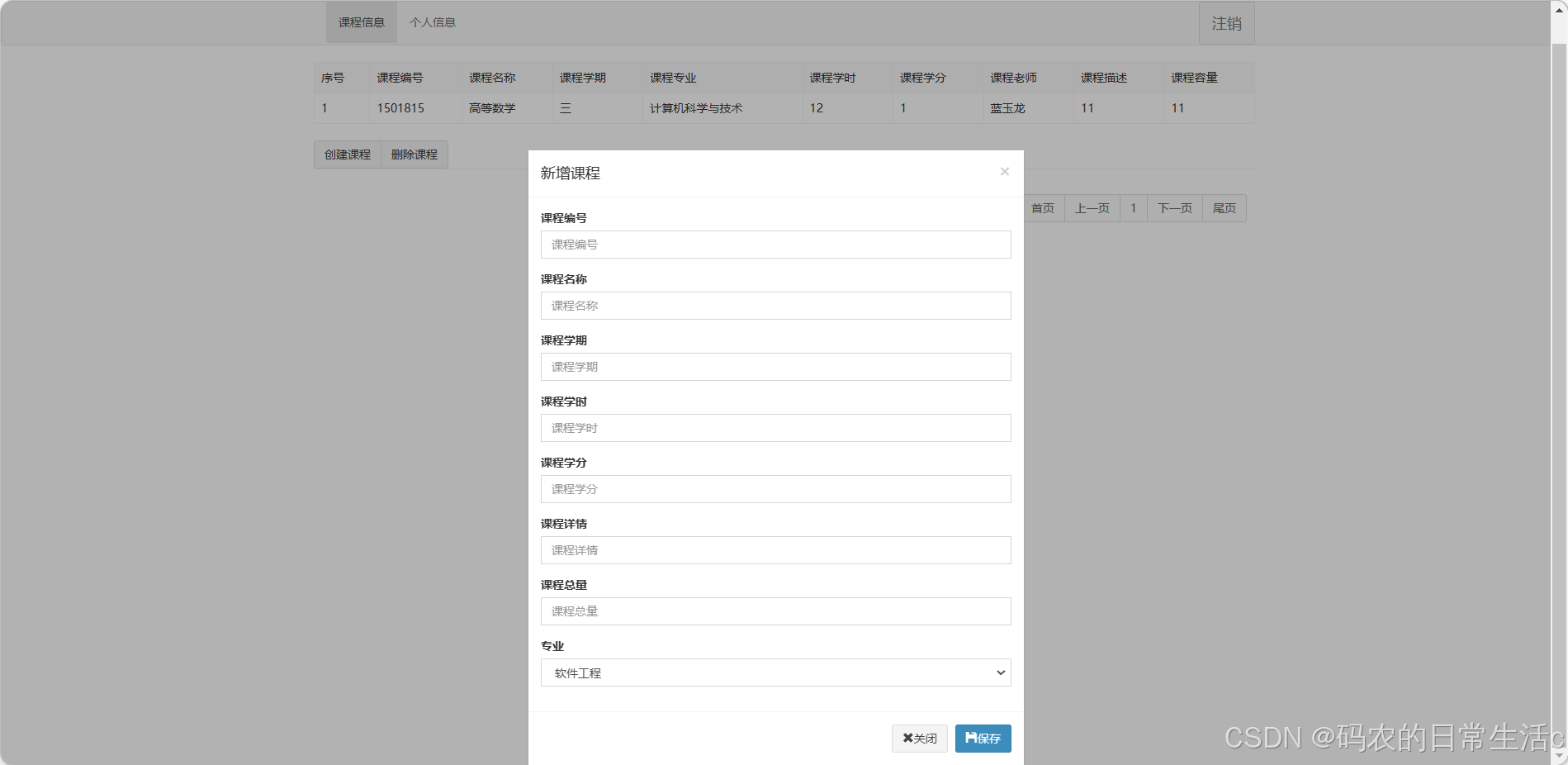Click the X icon inside the 关闭 button

point(907,738)
